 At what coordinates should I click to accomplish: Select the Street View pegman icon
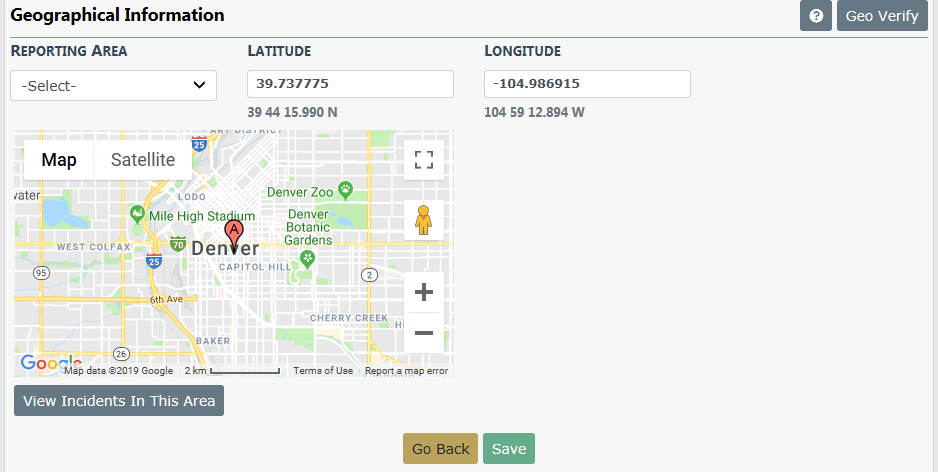[423, 220]
